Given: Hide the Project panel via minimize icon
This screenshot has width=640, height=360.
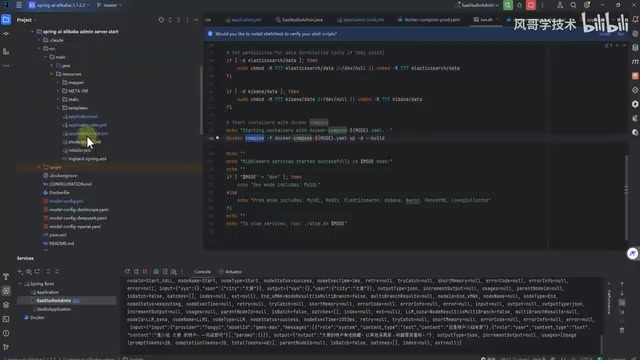Looking at the screenshot, I should point(196,20).
